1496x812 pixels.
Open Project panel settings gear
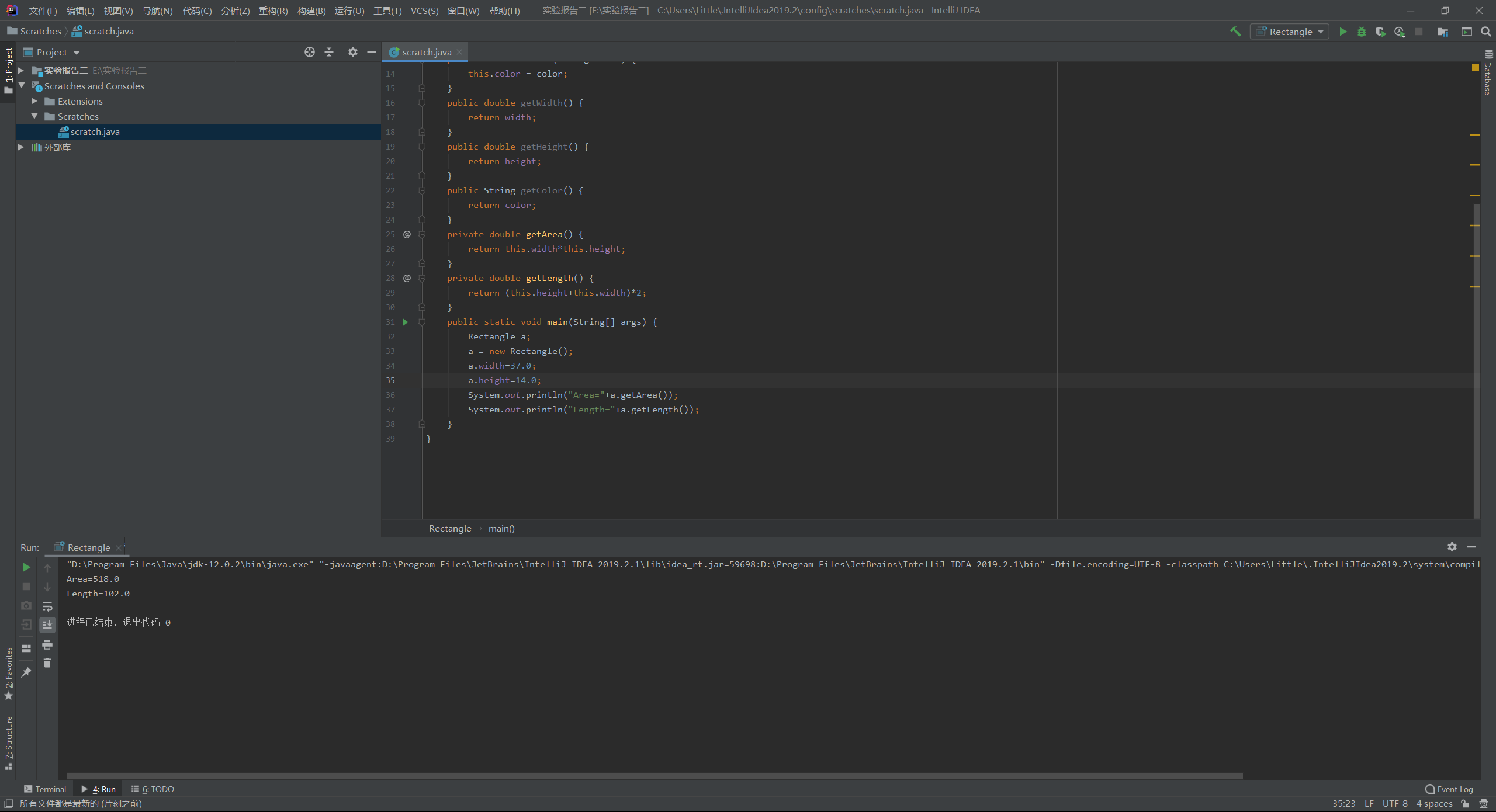pos(352,52)
